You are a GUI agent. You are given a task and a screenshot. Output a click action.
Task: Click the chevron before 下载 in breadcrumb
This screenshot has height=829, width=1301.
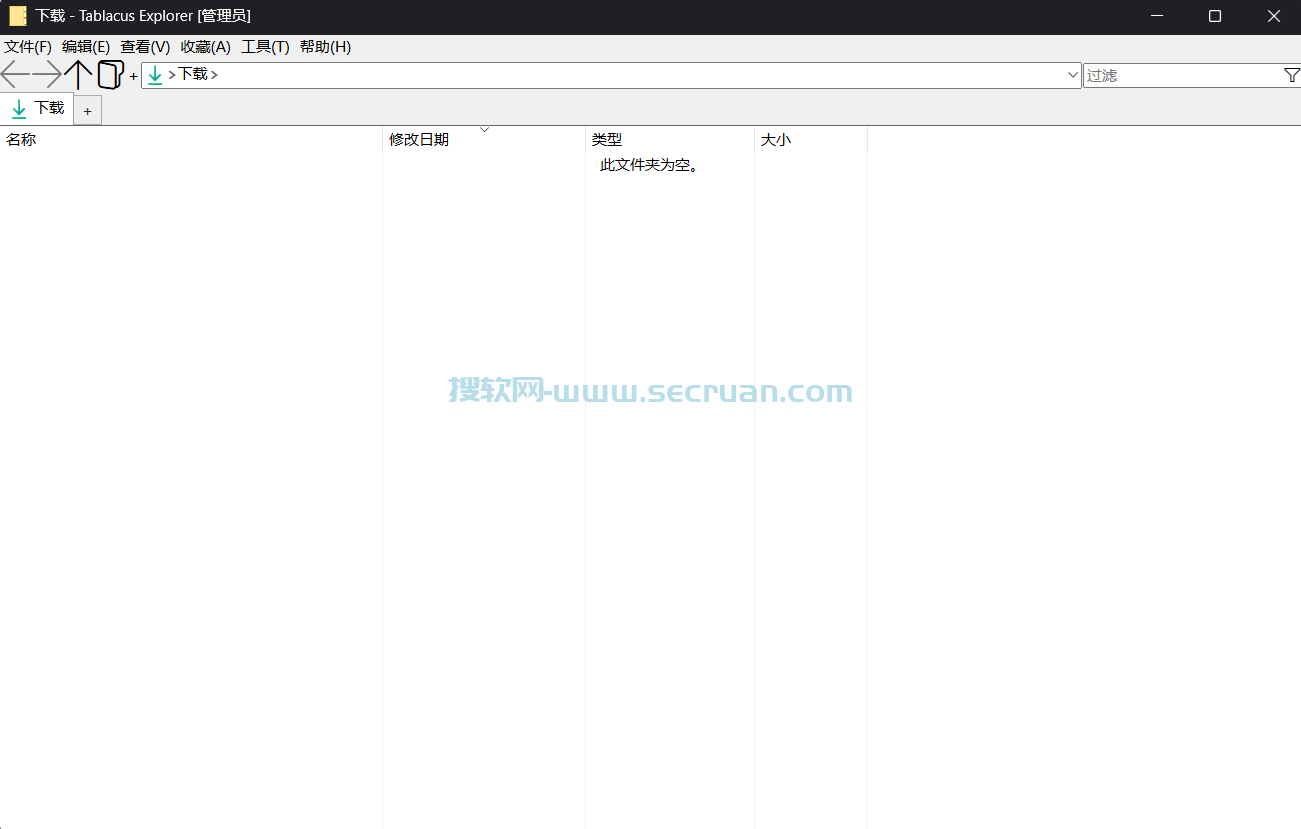click(x=172, y=75)
